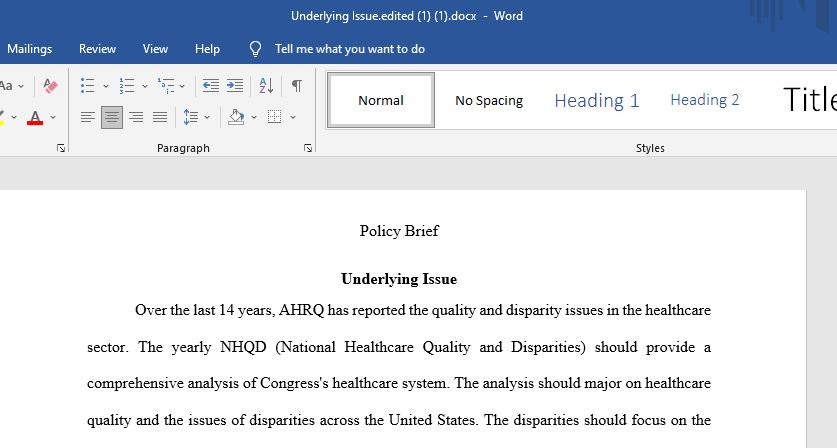Open the Shading color dropdown arrow
The height and width of the screenshot is (448, 837).
click(254, 117)
